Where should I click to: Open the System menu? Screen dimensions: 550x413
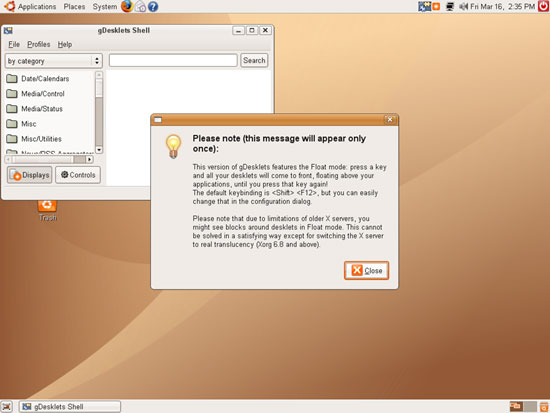105,6
